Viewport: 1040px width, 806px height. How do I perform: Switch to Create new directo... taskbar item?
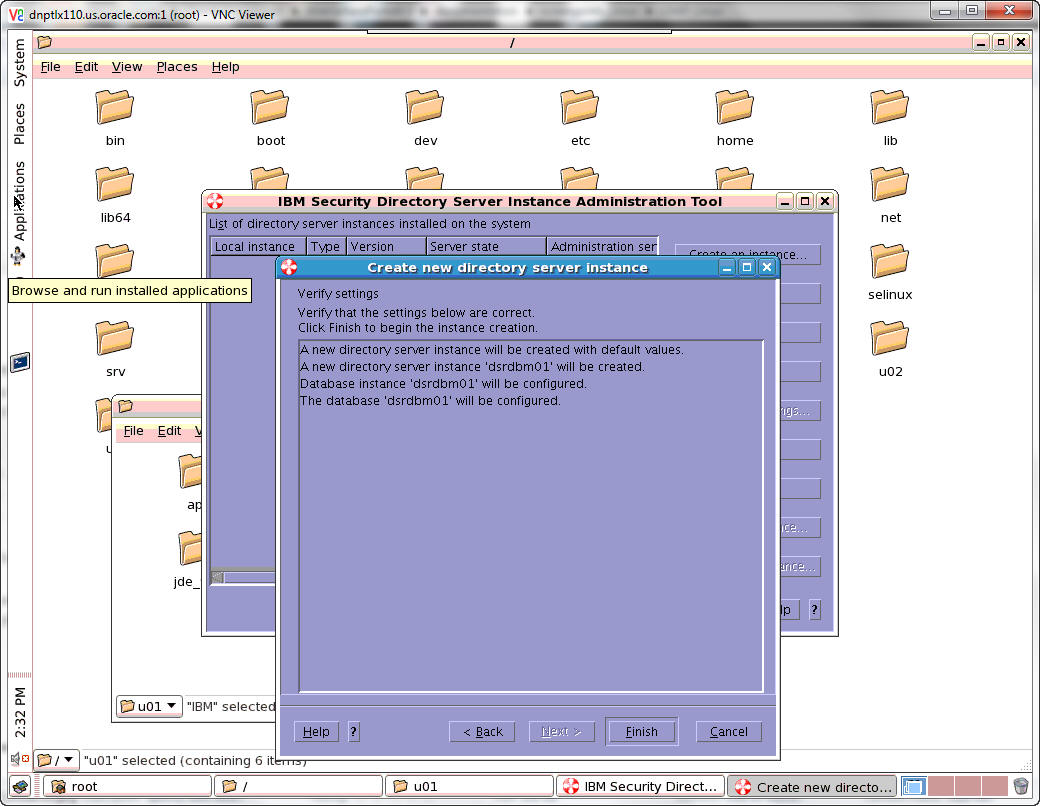[812, 787]
